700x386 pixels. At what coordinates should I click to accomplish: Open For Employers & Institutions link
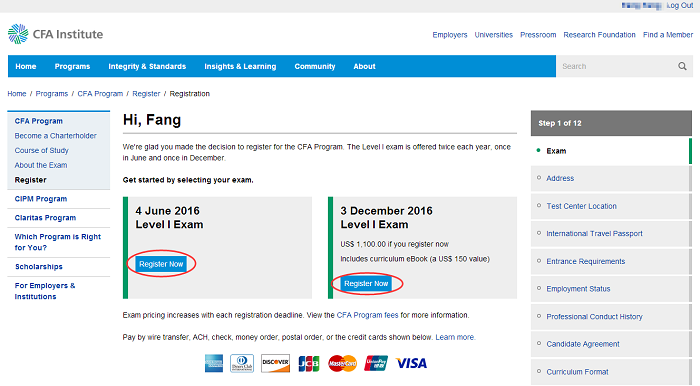click(x=45, y=291)
